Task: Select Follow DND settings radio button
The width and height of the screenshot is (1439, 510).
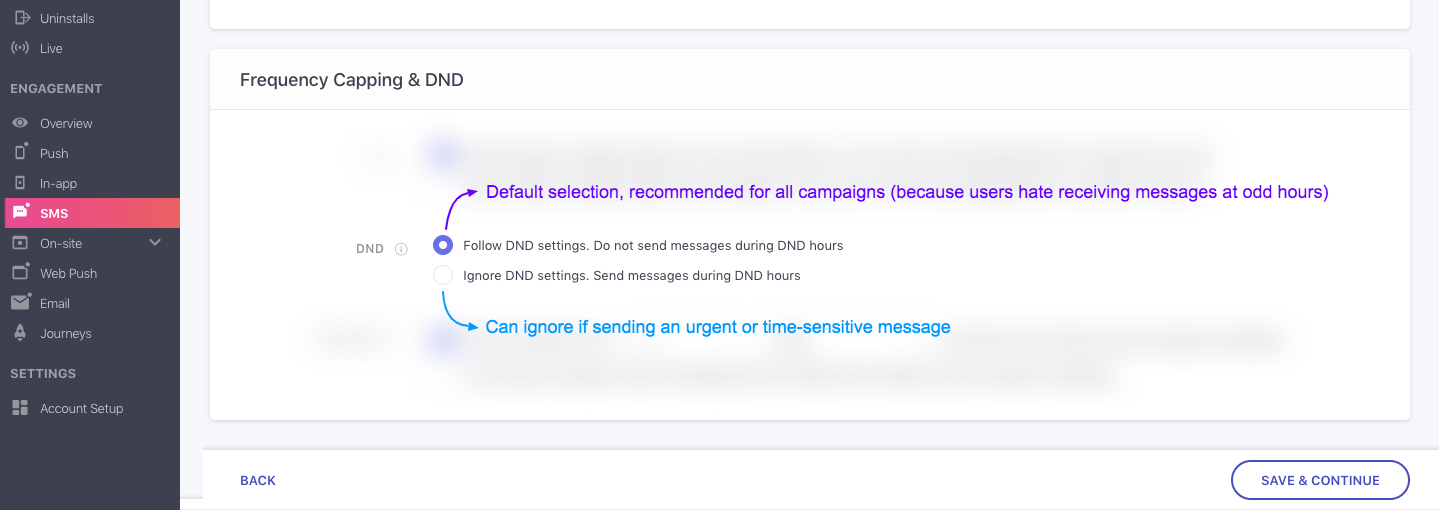Action: [x=442, y=245]
